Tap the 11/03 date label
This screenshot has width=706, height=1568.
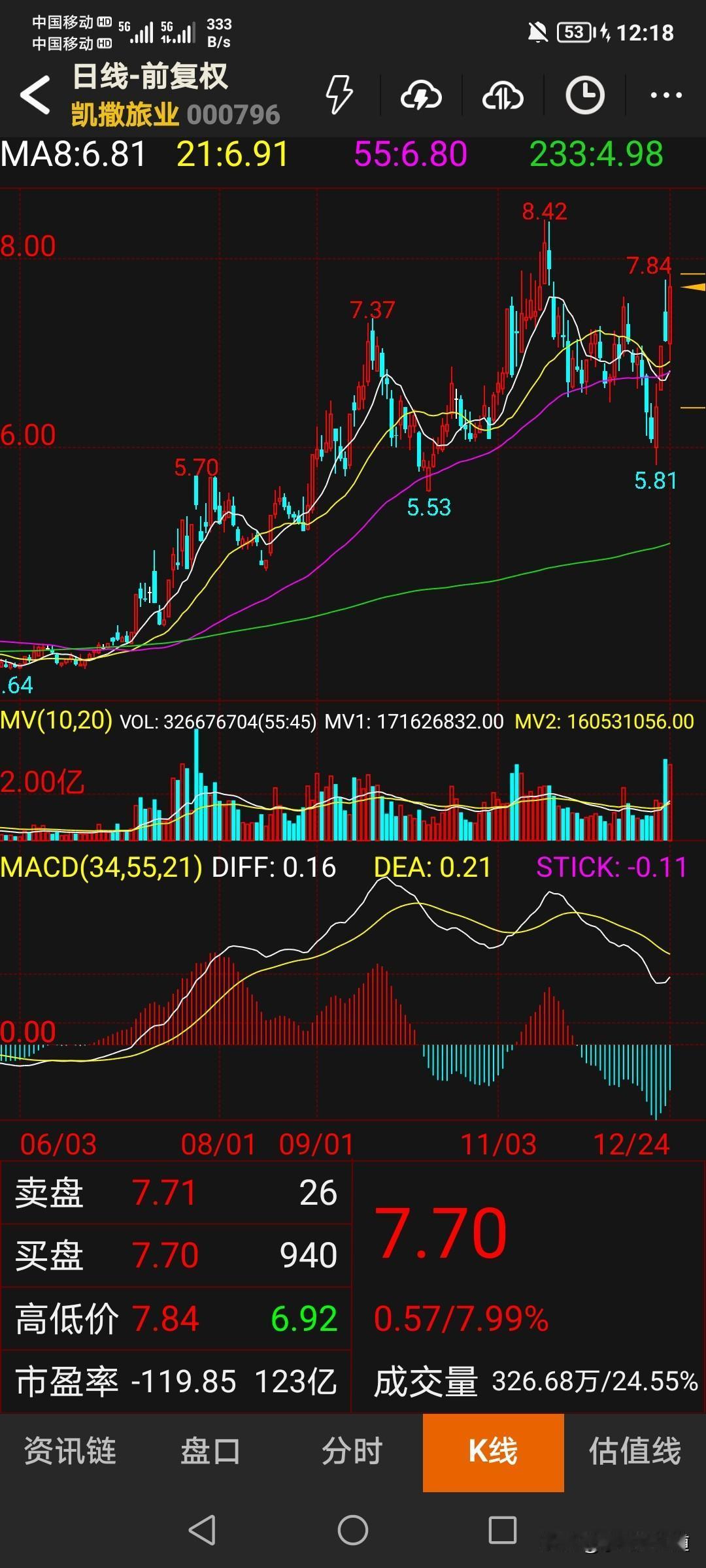click(x=499, y=1145)
